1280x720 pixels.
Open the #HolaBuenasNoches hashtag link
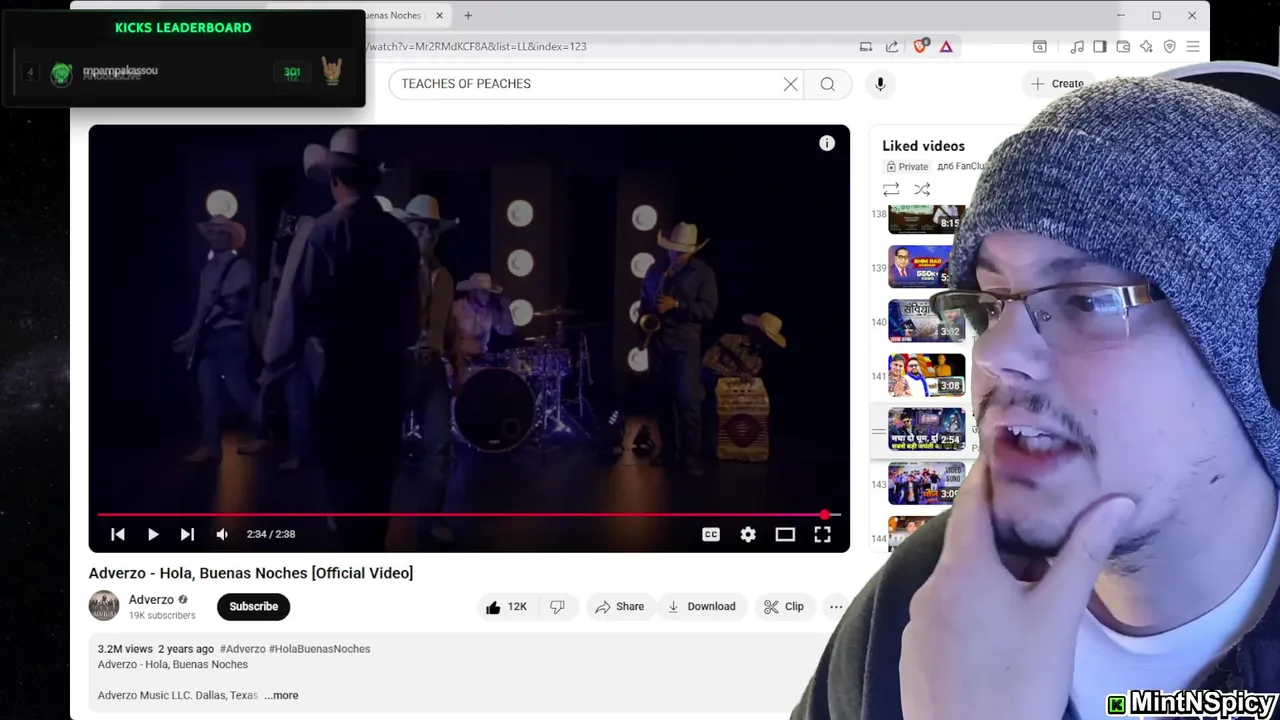click(x=320, y=649)
